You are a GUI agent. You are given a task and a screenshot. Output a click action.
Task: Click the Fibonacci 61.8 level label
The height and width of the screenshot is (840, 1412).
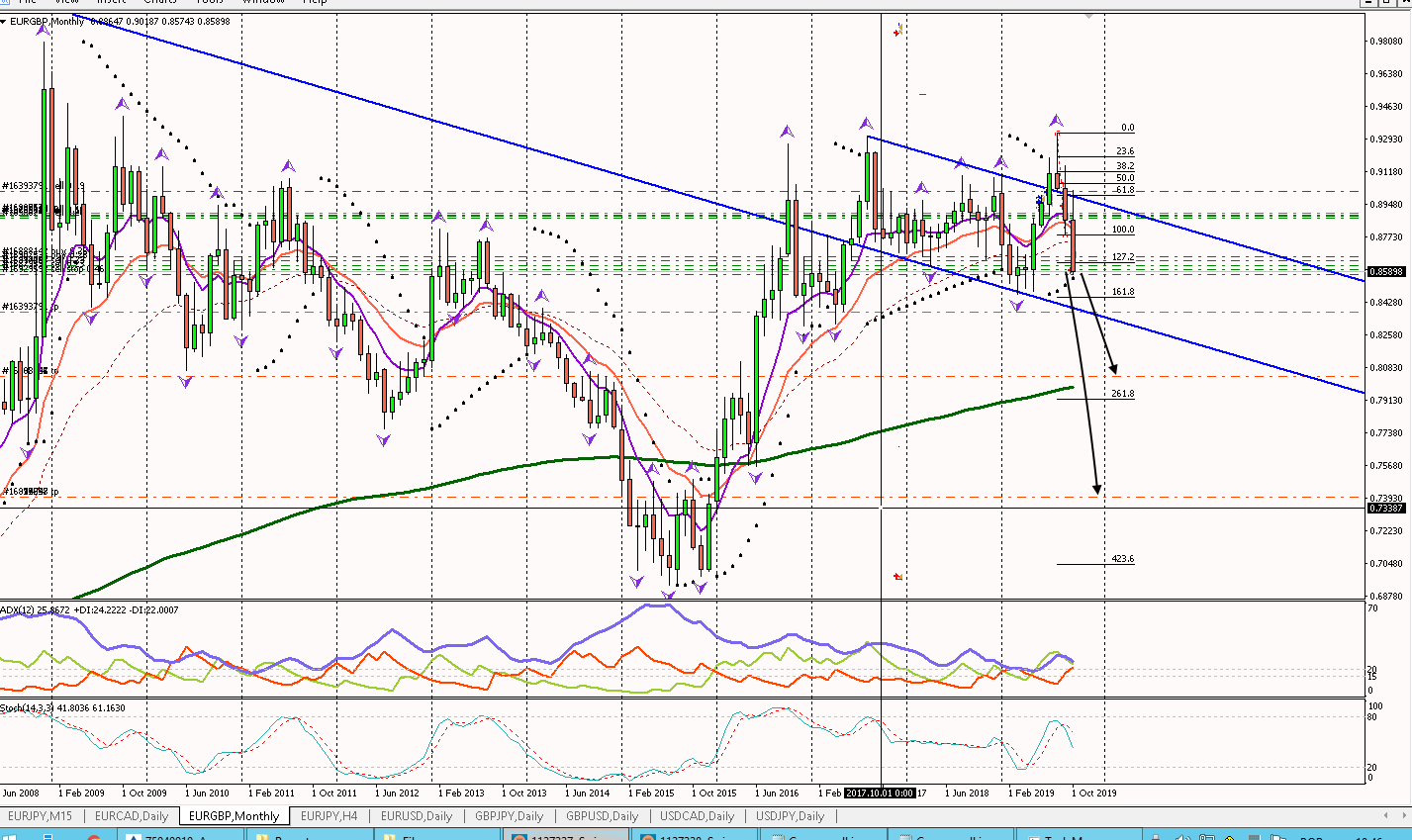click(x=1125, y=190)
